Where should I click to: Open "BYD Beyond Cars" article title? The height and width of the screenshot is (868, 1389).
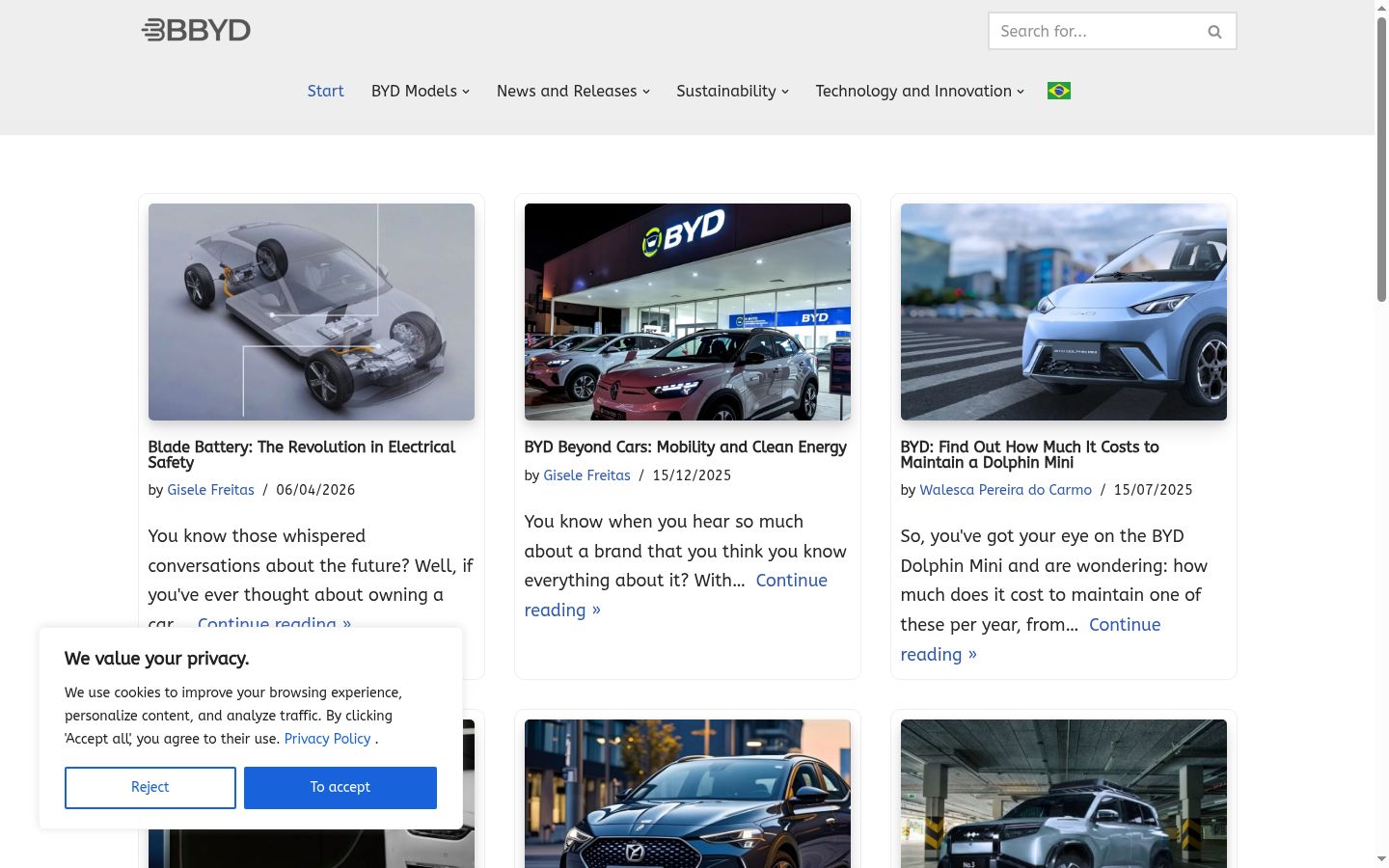tap(686, 447)
